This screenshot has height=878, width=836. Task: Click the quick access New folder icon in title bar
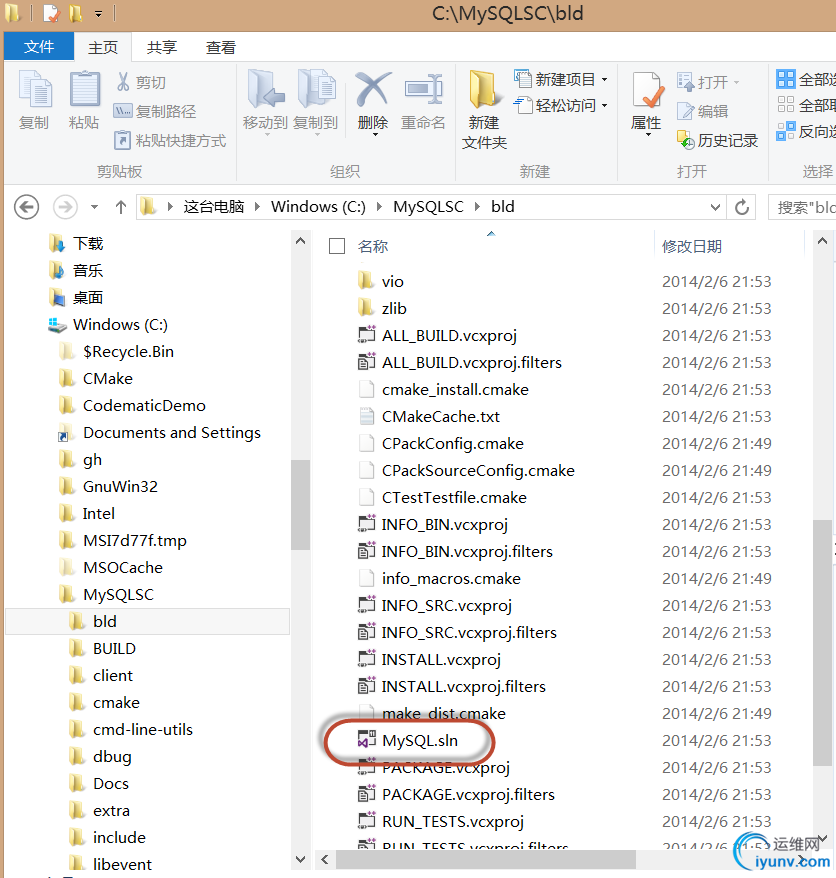pos(75,13)
